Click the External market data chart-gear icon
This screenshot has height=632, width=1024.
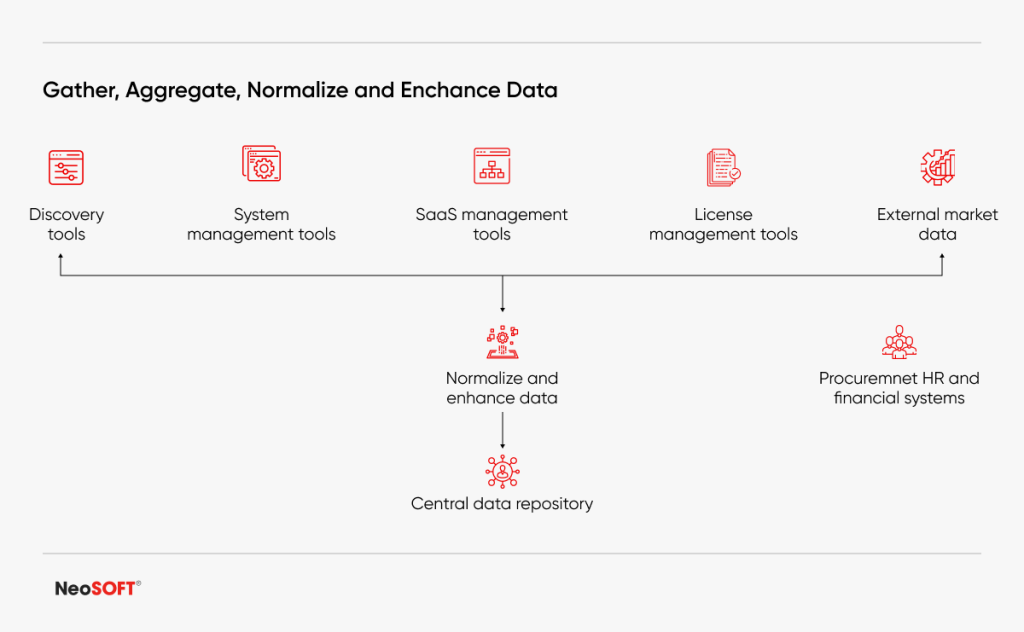(938, 167)
